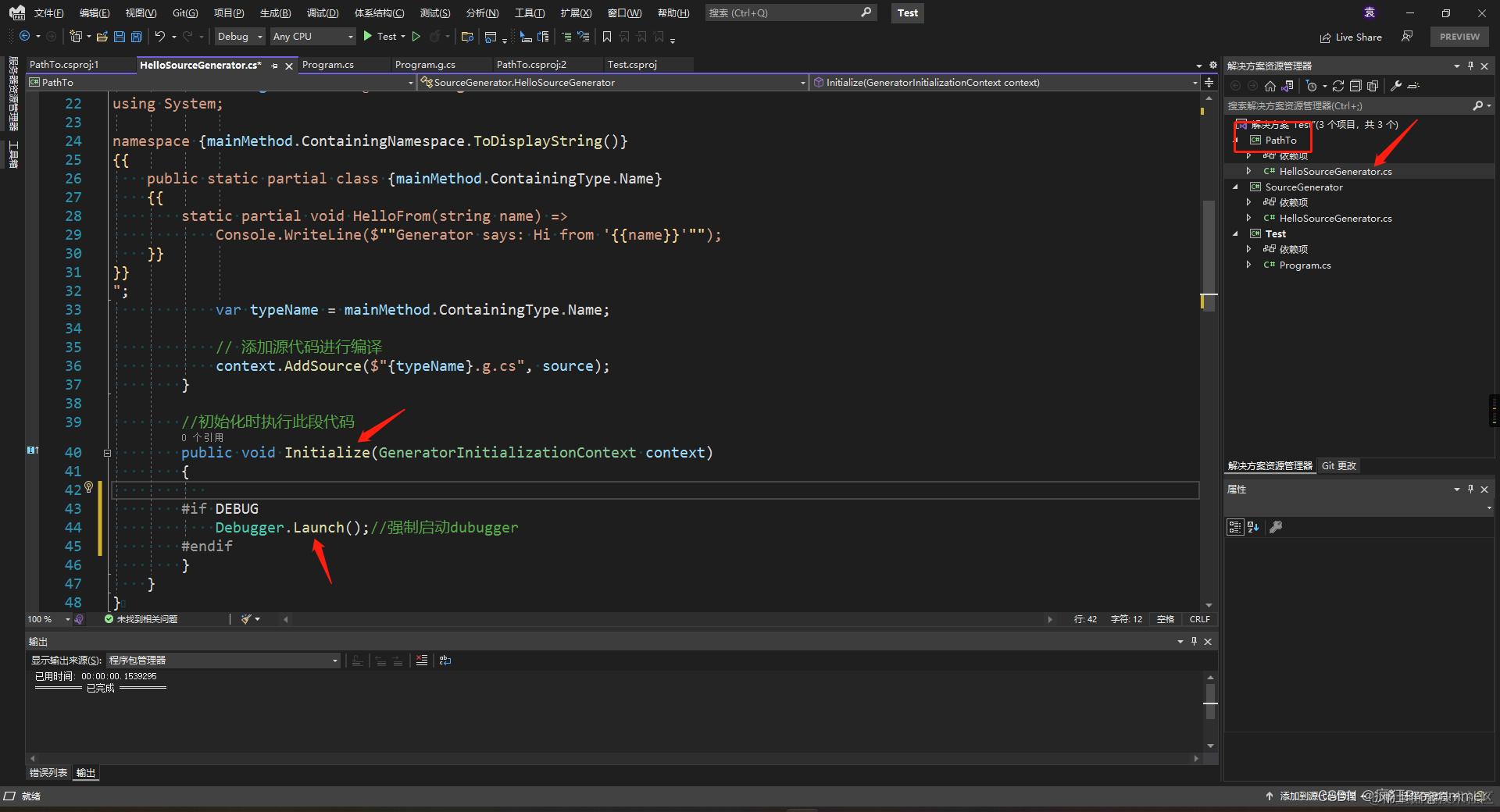
Task: Click the Navigate Backward arrow in the toolbar
Action: (24, 37)
